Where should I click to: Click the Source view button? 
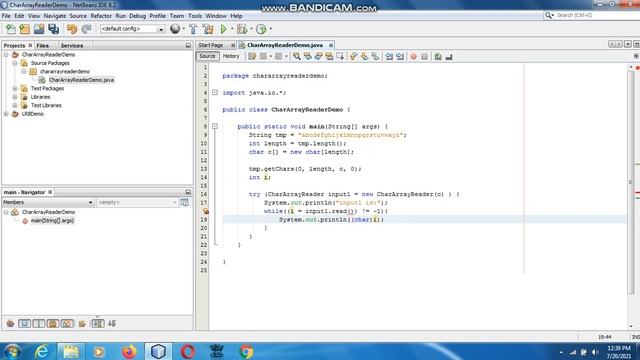coord(207,56)
